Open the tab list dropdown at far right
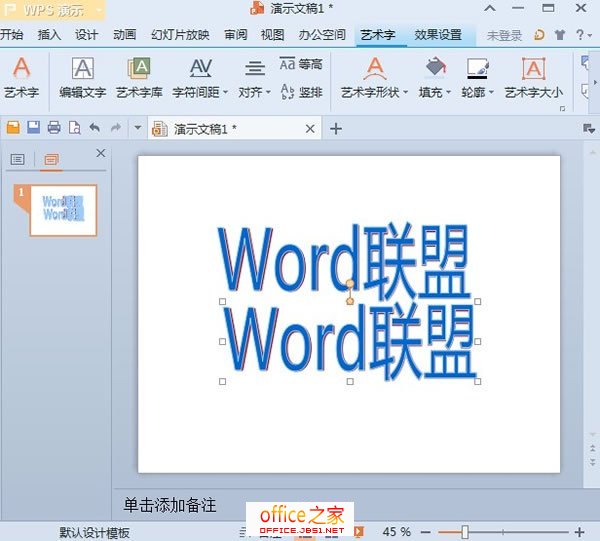This screenshot has width=600, height=541. coord(589,129)
